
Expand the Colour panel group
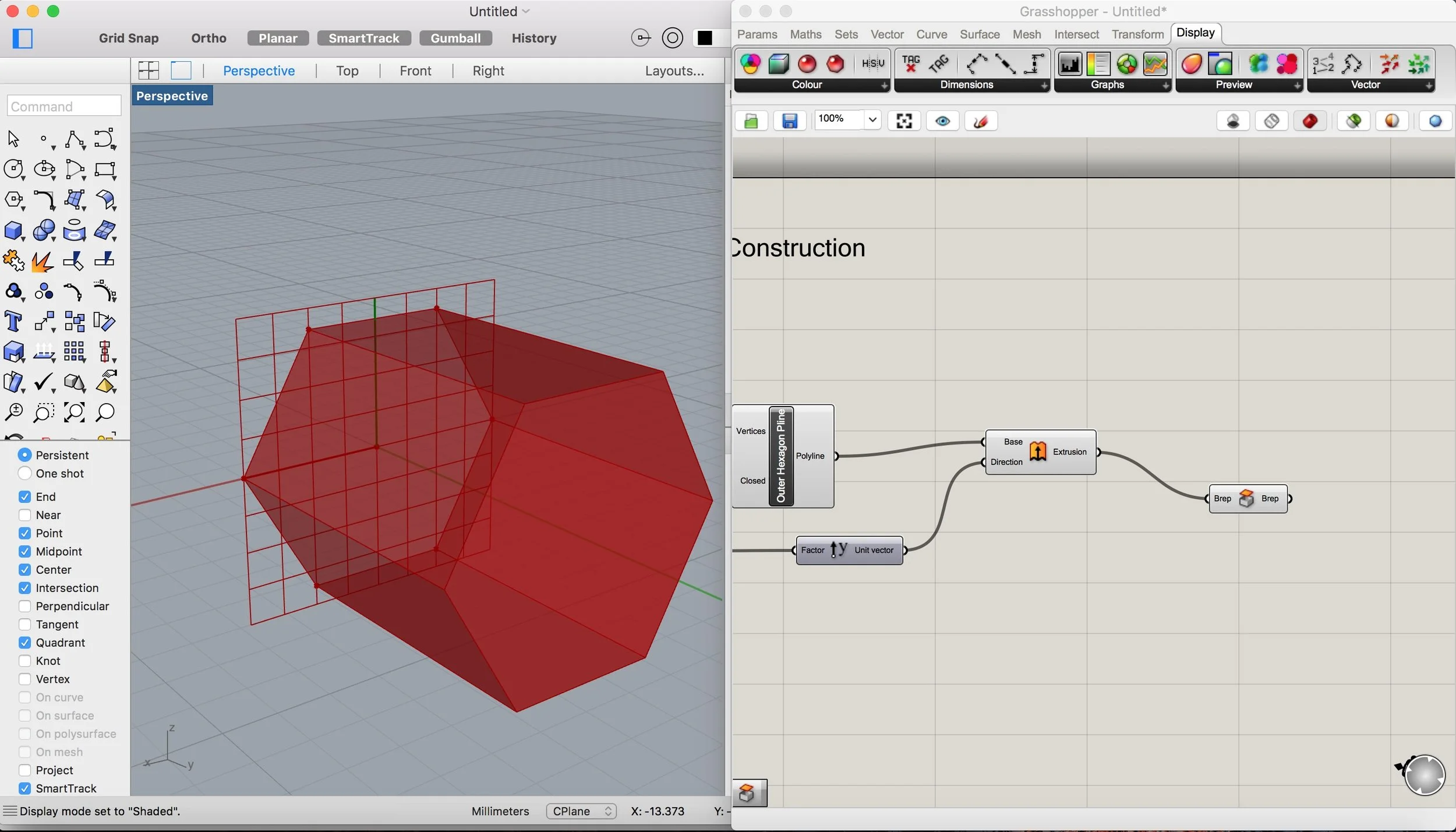click(x=884, y=86)
